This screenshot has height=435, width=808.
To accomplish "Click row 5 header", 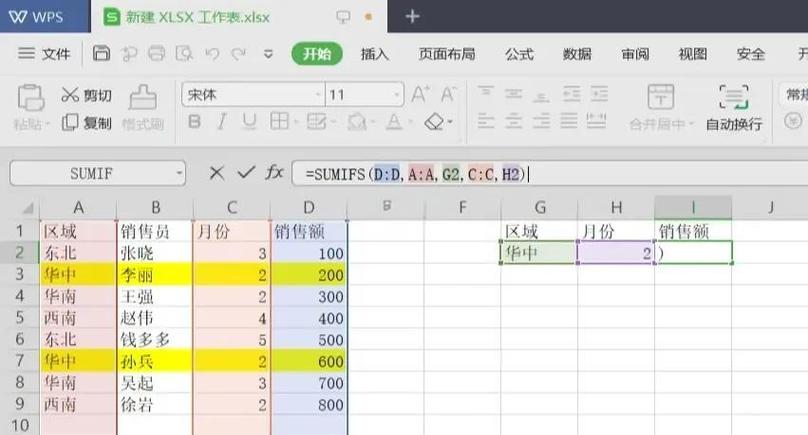I will [x=20, y=317].
